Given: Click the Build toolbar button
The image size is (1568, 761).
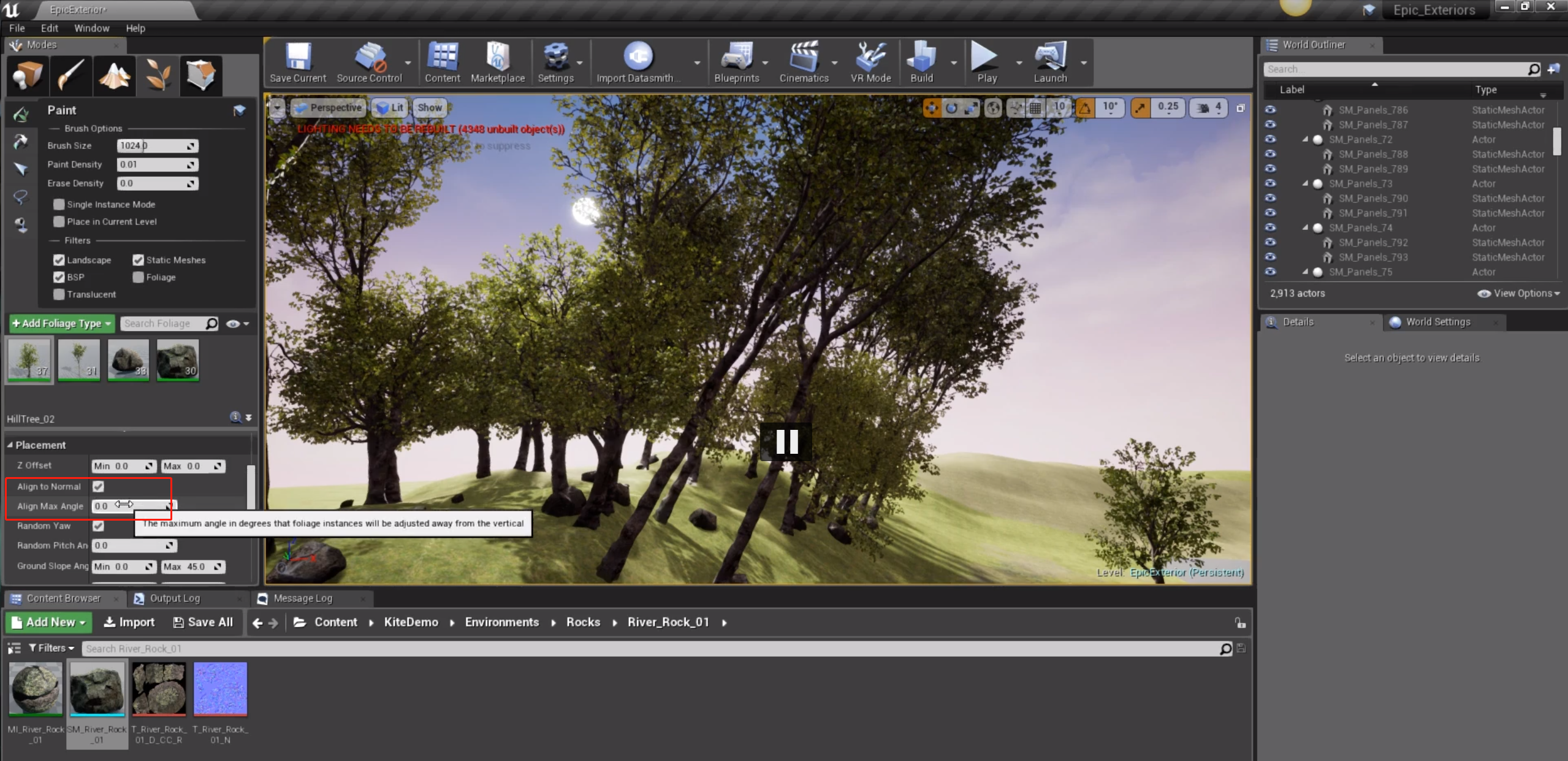Looking at the screenshot, I should [x=921, y=63].
